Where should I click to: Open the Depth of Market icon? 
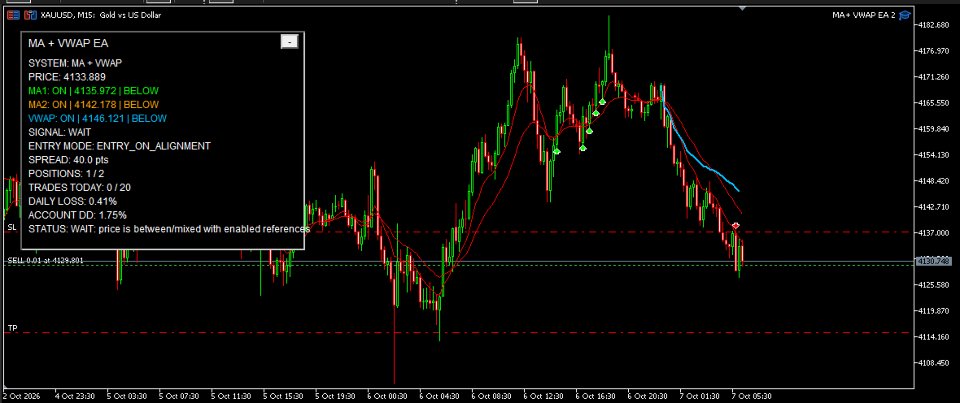pyautogui.click(x=29, y=15)
